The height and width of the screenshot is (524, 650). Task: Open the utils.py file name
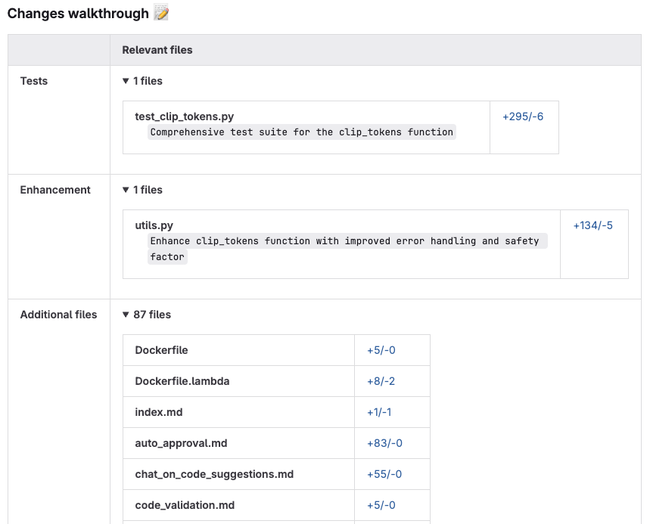pyautogui.click(x=154, y=226)
